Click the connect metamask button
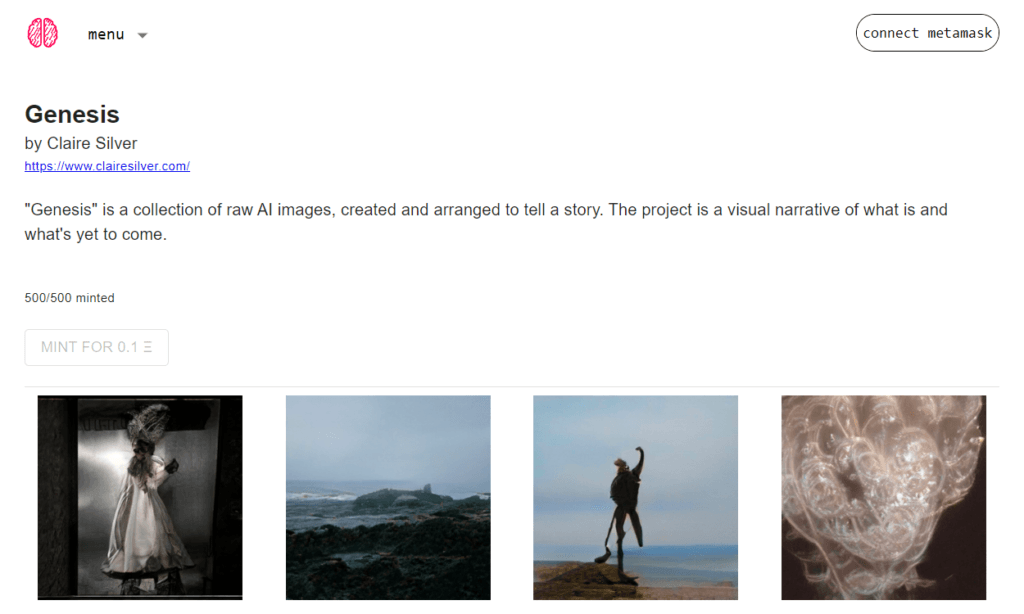The height and width of the screenshot is (614, 1024). [927, 33]
